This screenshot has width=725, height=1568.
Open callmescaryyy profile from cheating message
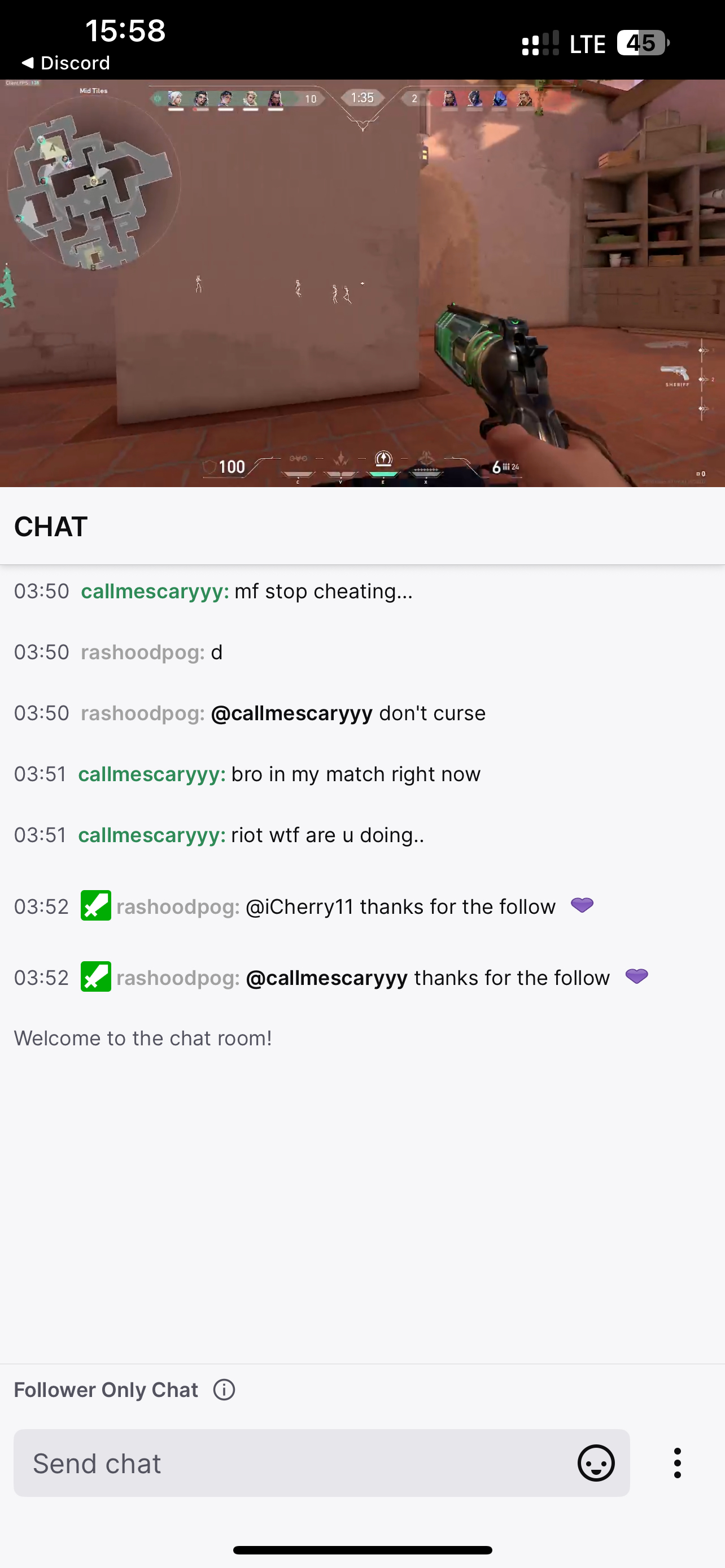coord(155,591)
